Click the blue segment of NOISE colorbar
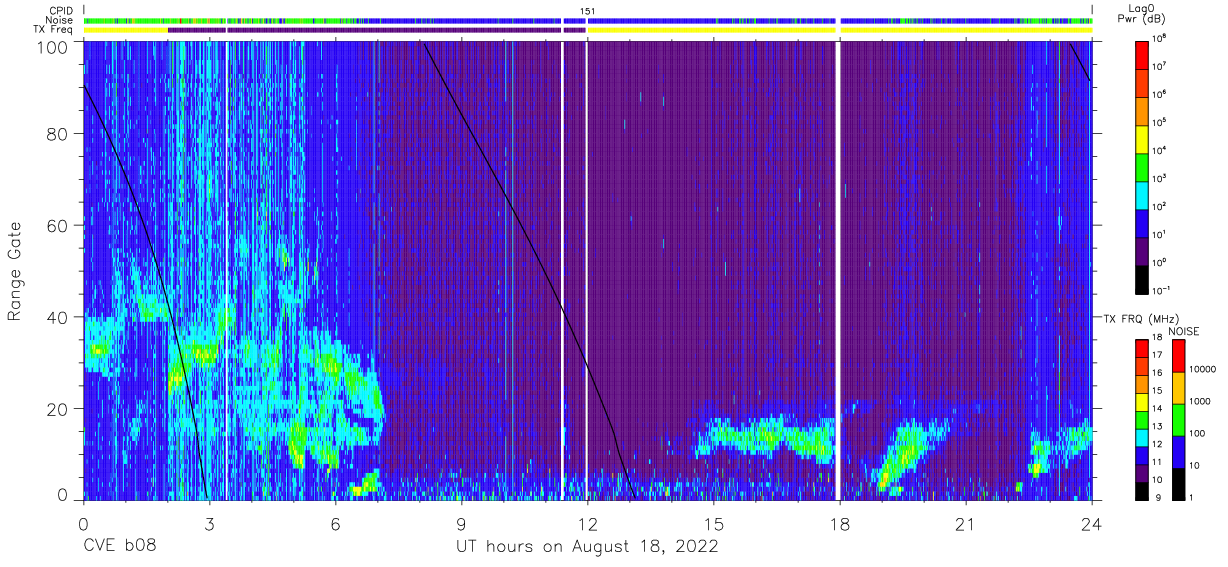This screenshot has height=567, width=1228. tap(1178, 451)
